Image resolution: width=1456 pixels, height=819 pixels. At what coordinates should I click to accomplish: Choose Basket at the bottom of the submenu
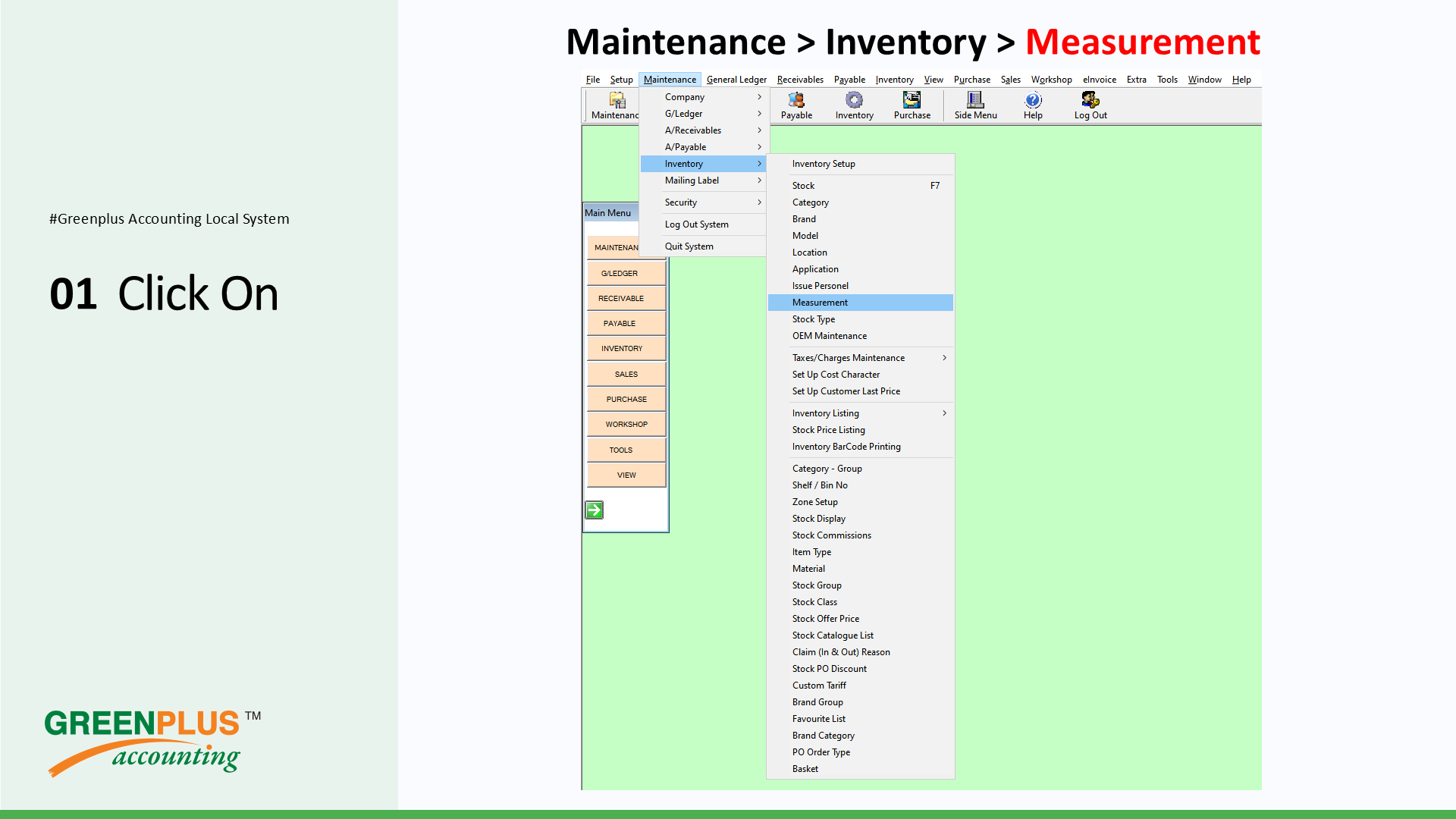[x=861, y=769]
